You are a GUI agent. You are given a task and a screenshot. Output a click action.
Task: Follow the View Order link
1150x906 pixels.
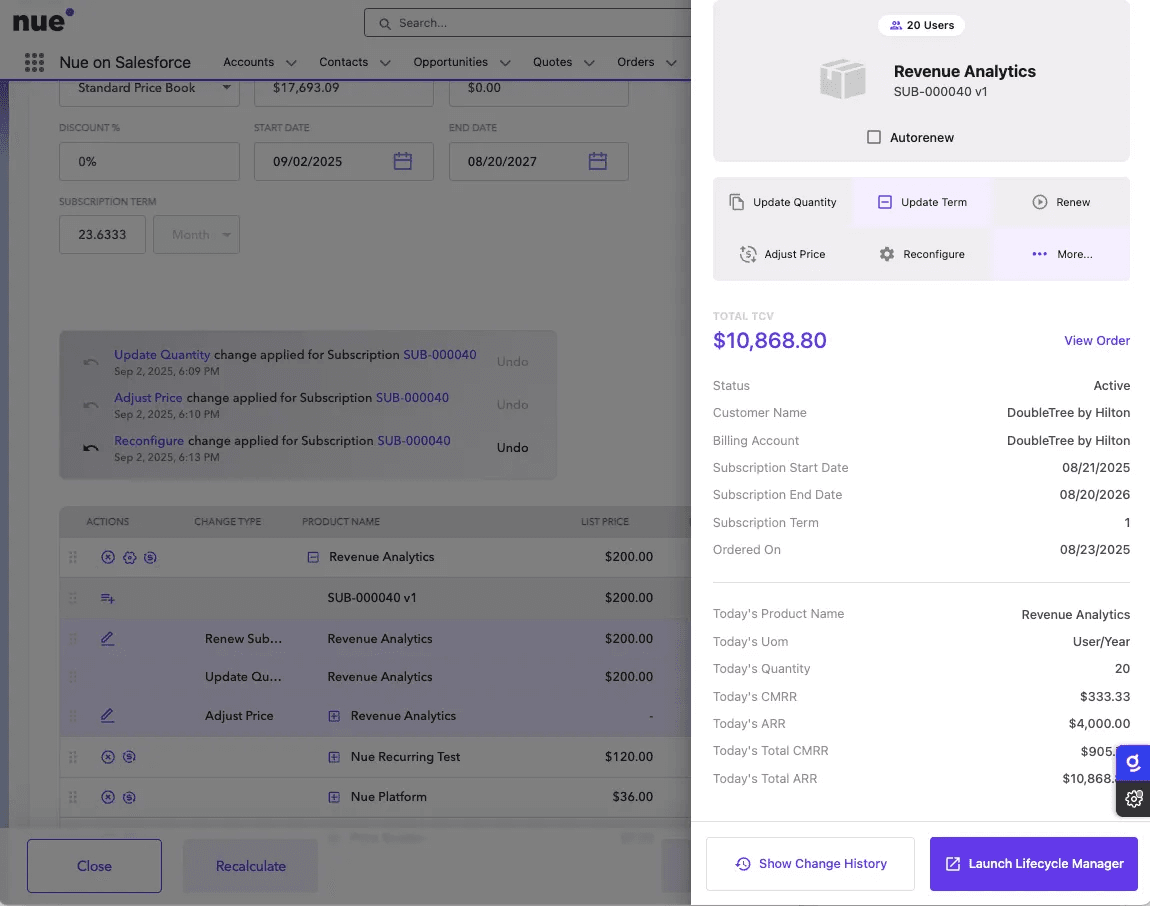tap(1096, 340)
